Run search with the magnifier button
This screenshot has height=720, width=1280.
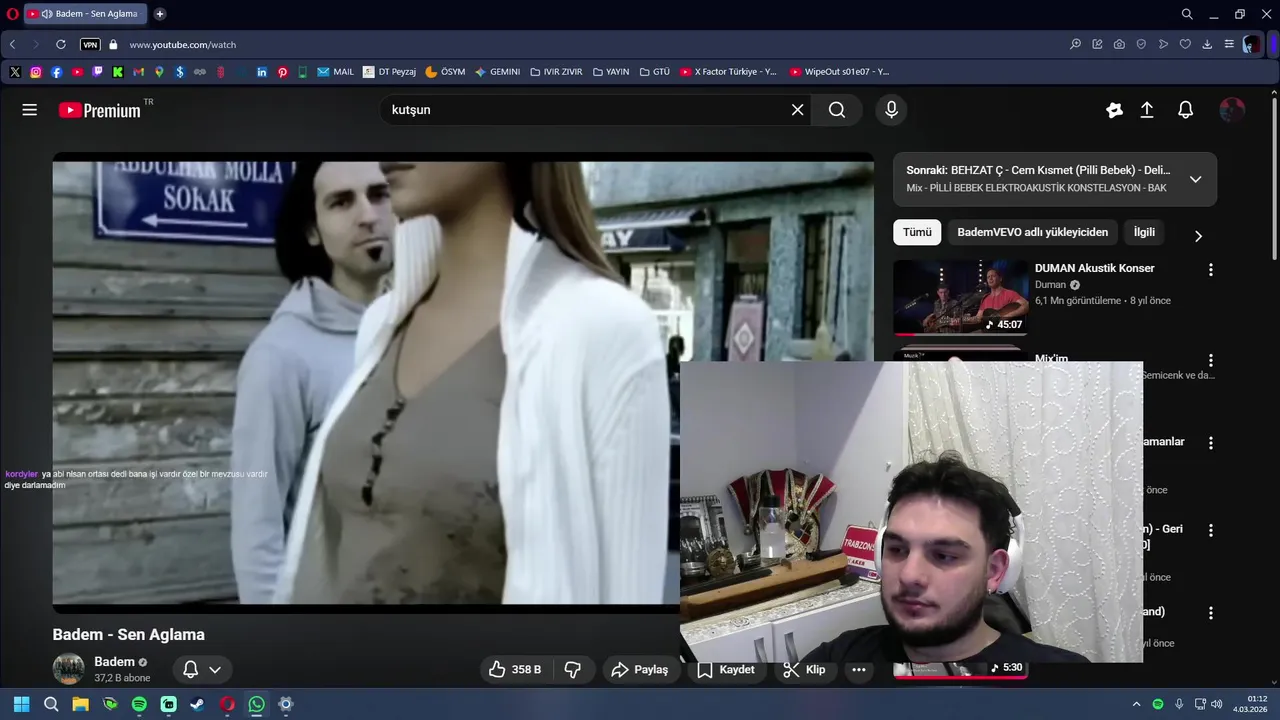coord(837,110)
